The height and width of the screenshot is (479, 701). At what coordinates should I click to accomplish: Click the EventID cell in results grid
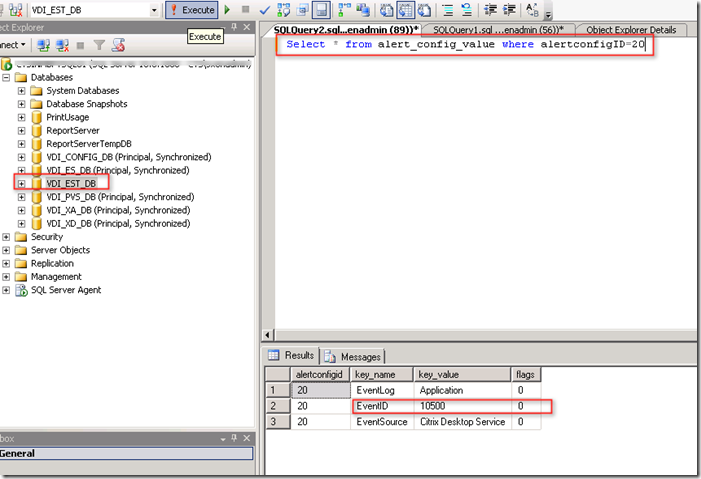tap(382, 406)
